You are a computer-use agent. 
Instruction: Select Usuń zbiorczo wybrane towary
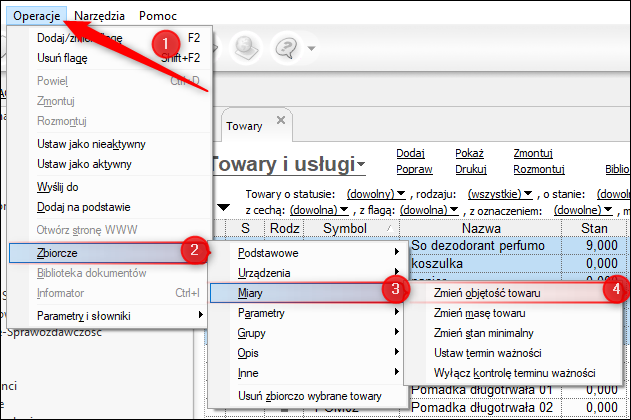pos(309,396)
